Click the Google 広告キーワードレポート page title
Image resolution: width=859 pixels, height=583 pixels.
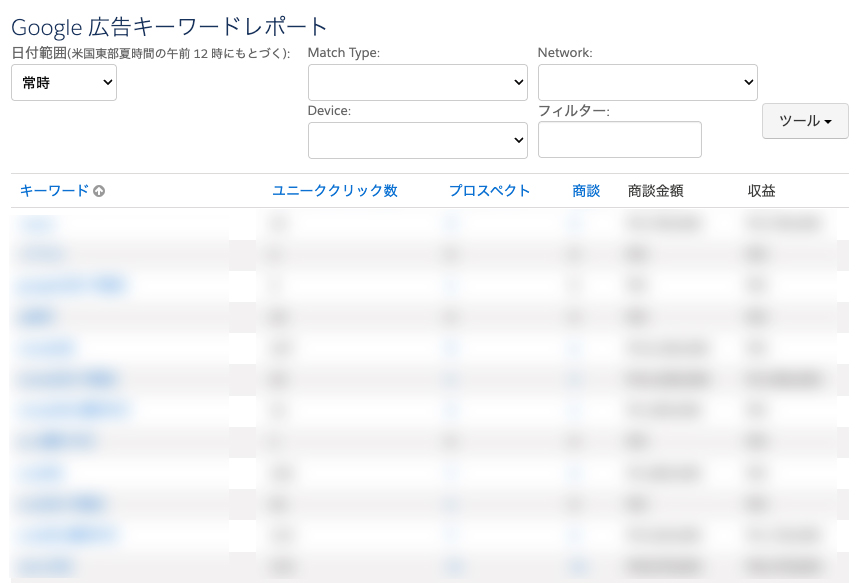pos(169,27)
